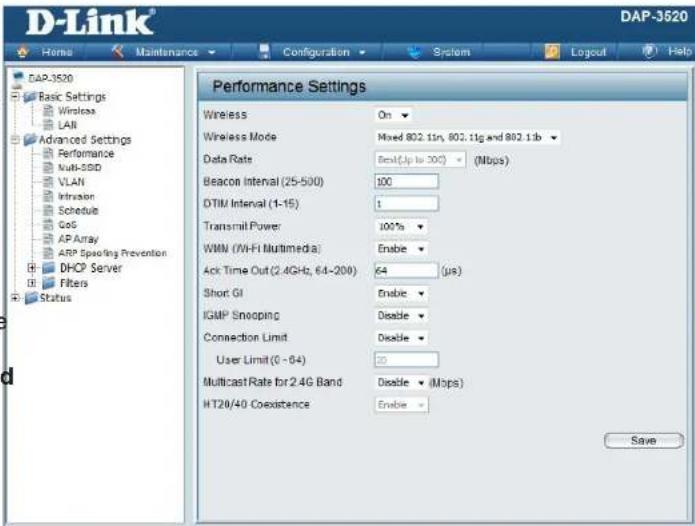Click the Maintenance tools icon
The height and width of the screenshot is (526, 695).
[x=118, y=51]
